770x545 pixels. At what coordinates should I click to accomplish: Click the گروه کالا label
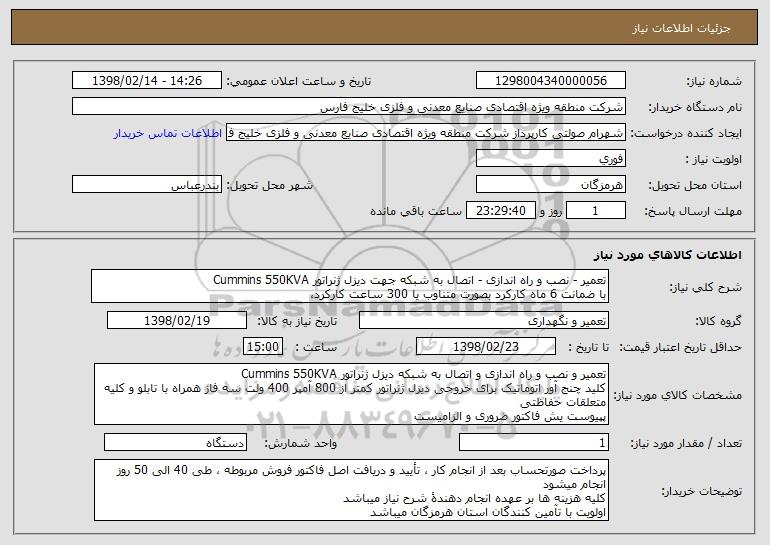[x=718, y=322]
